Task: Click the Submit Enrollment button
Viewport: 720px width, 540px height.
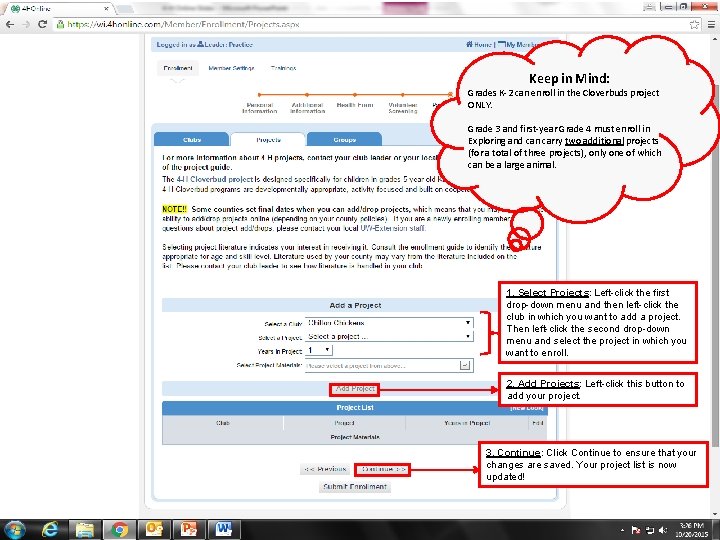Action: tap(354, 487)
